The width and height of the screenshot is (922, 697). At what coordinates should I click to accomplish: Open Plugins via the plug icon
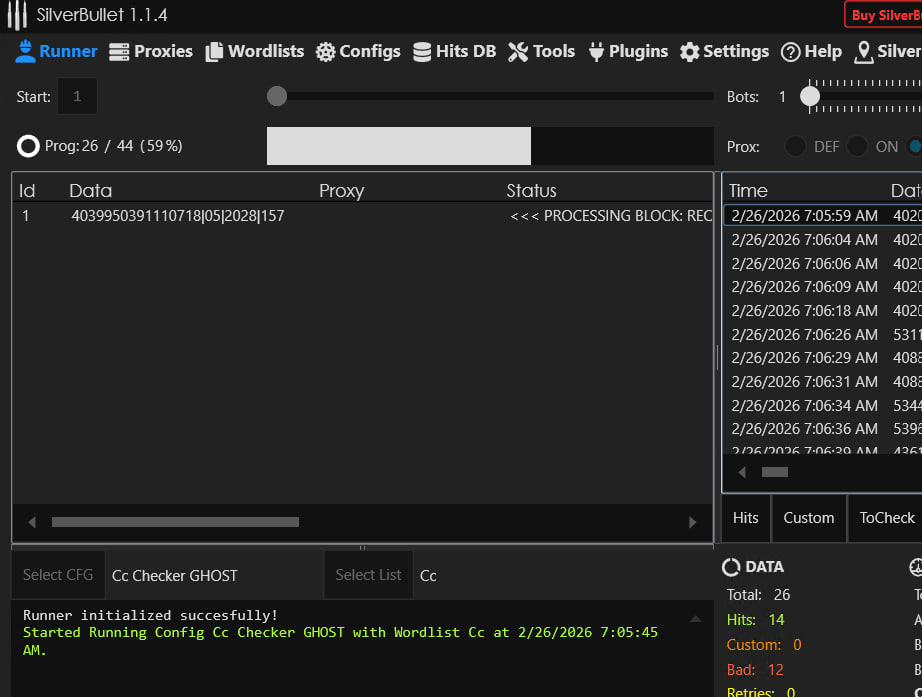597,52
